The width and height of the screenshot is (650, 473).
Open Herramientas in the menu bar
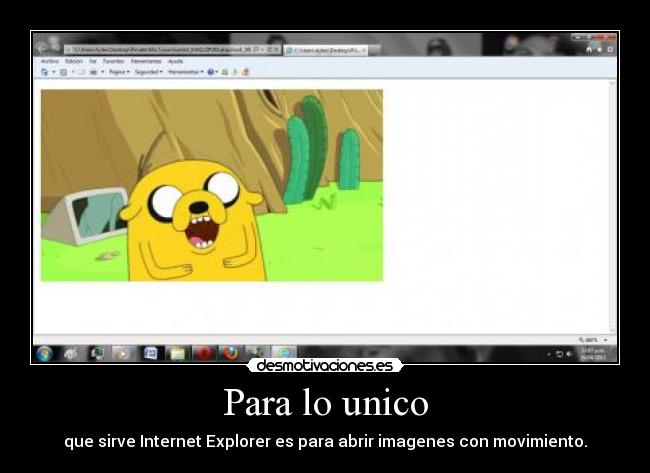146,61
